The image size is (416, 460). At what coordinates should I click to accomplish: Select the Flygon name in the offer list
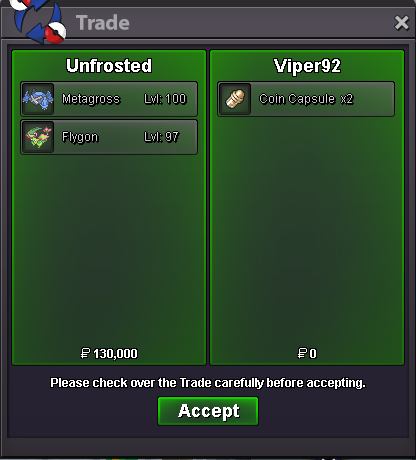point(80,137)
